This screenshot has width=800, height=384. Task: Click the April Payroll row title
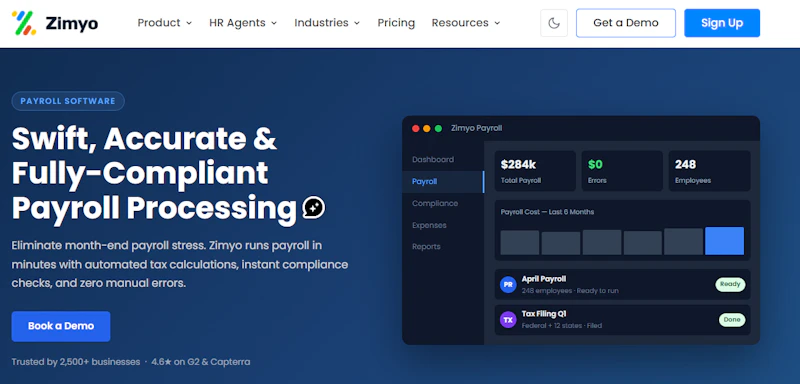tap(543, 279)
